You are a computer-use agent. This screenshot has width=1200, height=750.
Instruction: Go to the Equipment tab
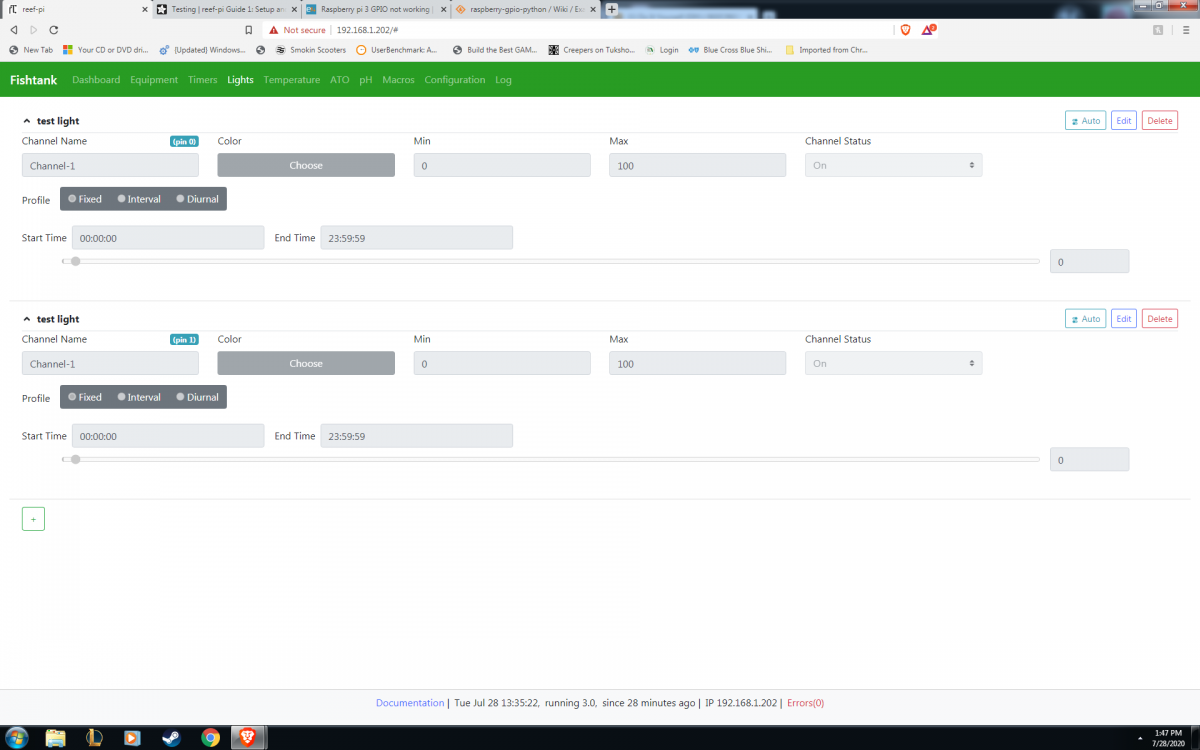point(154,80)
